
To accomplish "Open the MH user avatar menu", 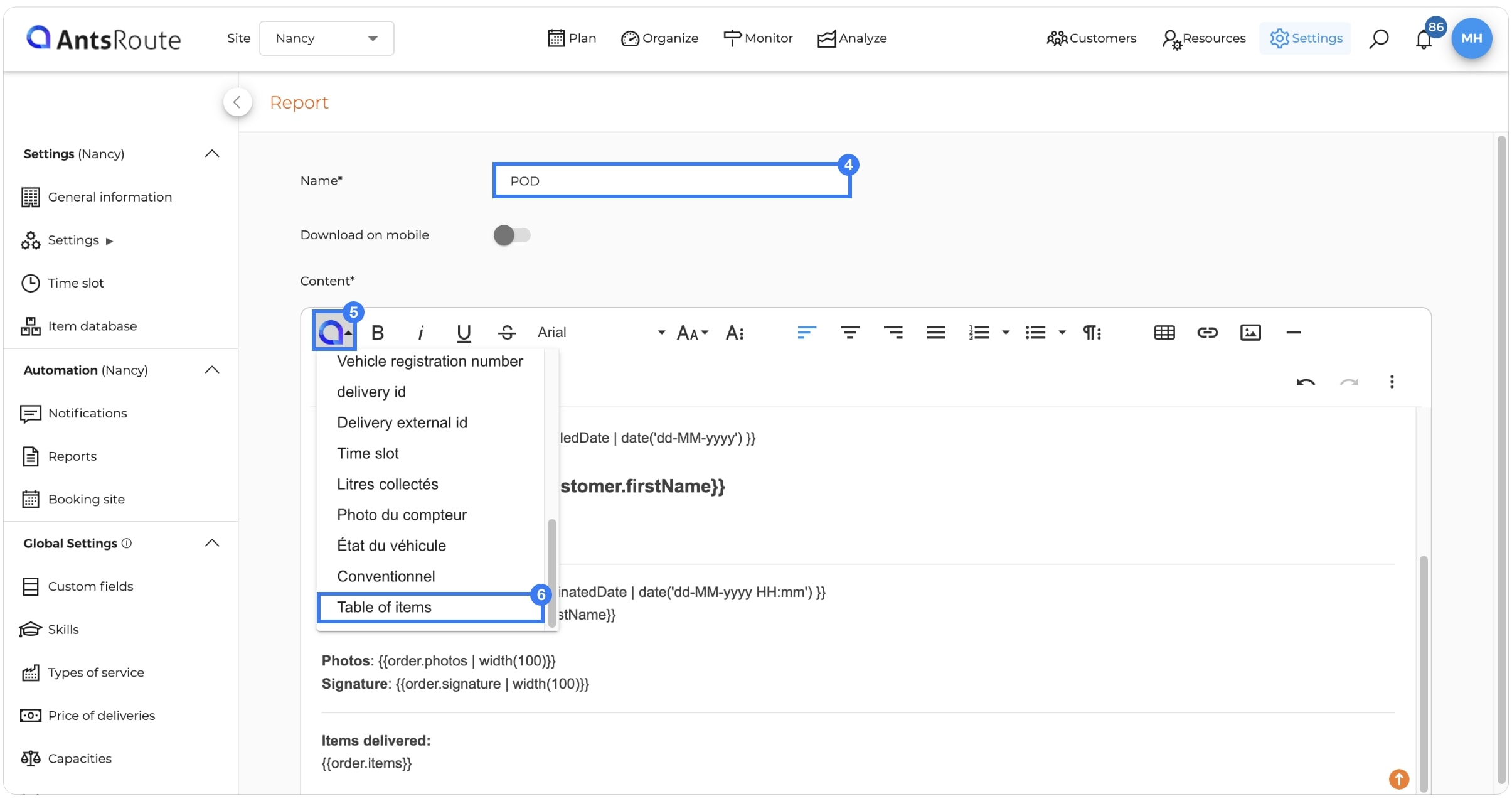I will [1471, 38].
